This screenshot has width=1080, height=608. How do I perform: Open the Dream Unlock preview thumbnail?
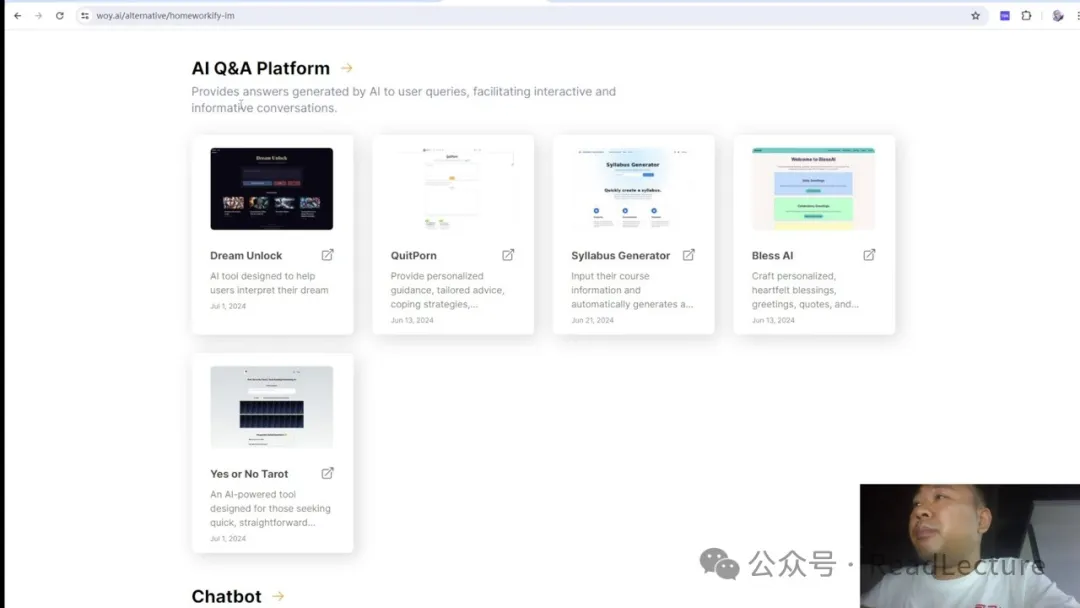coord(271,189)
